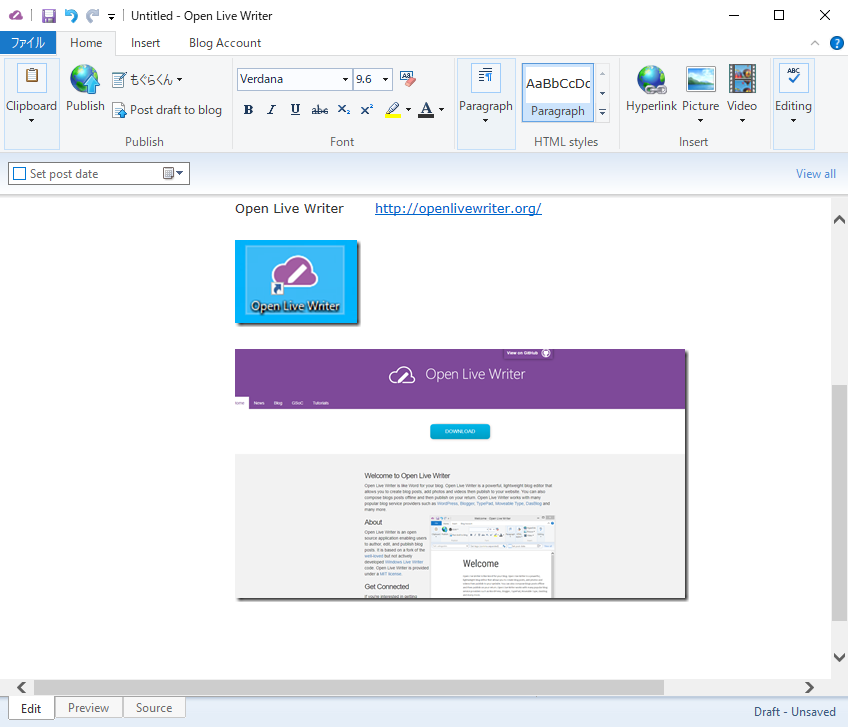Screen dimensions: 848x727
Task: Click the Clipboard paste icon
Action: [31, 77]
